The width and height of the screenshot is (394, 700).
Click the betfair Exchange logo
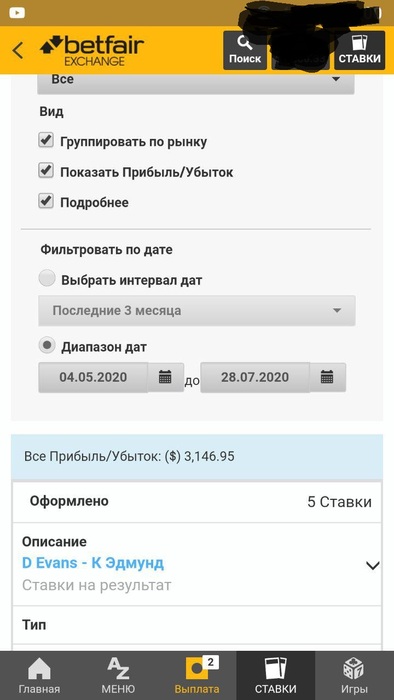coord(92,50)
